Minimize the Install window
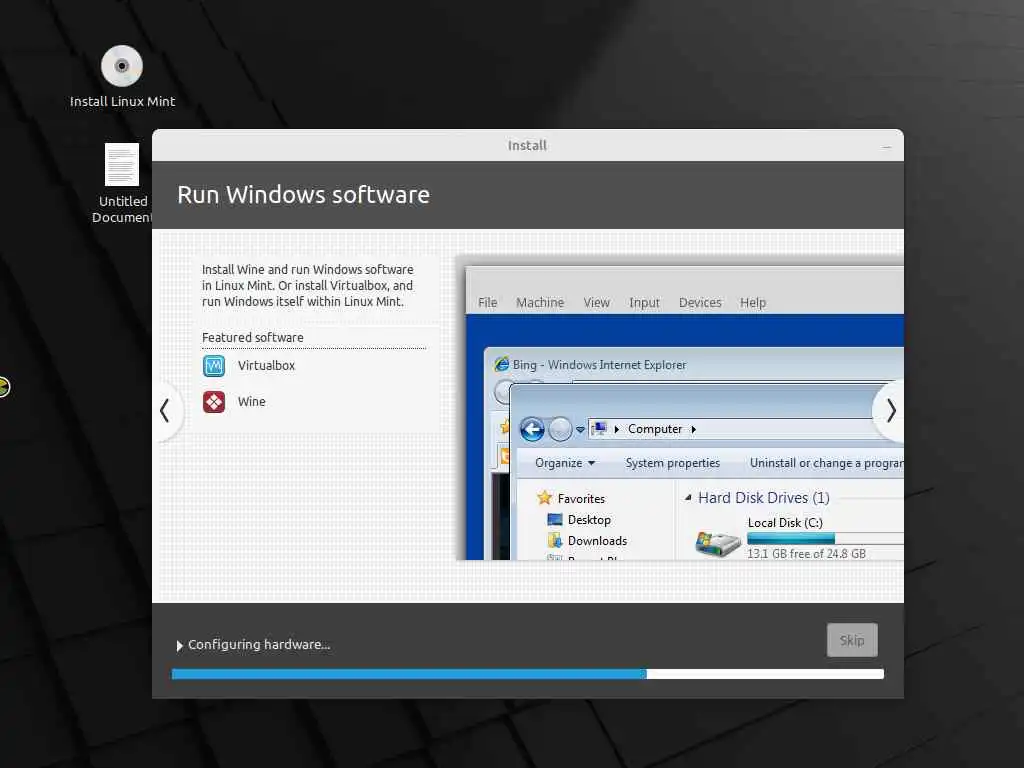The height and width of the screenshot is (768, 1024). pos(886,147)
